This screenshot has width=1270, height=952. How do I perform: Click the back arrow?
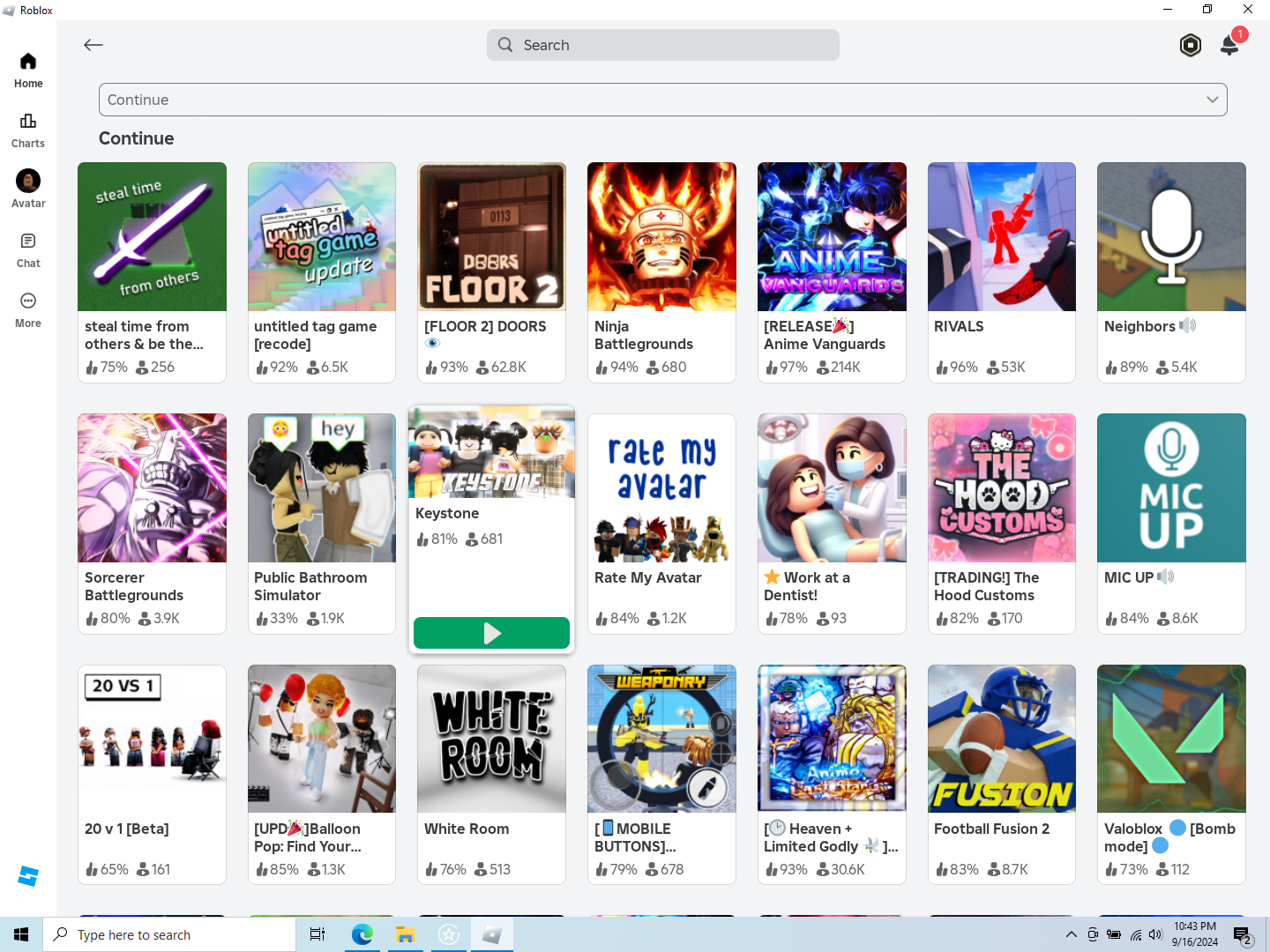click(93, 45)
